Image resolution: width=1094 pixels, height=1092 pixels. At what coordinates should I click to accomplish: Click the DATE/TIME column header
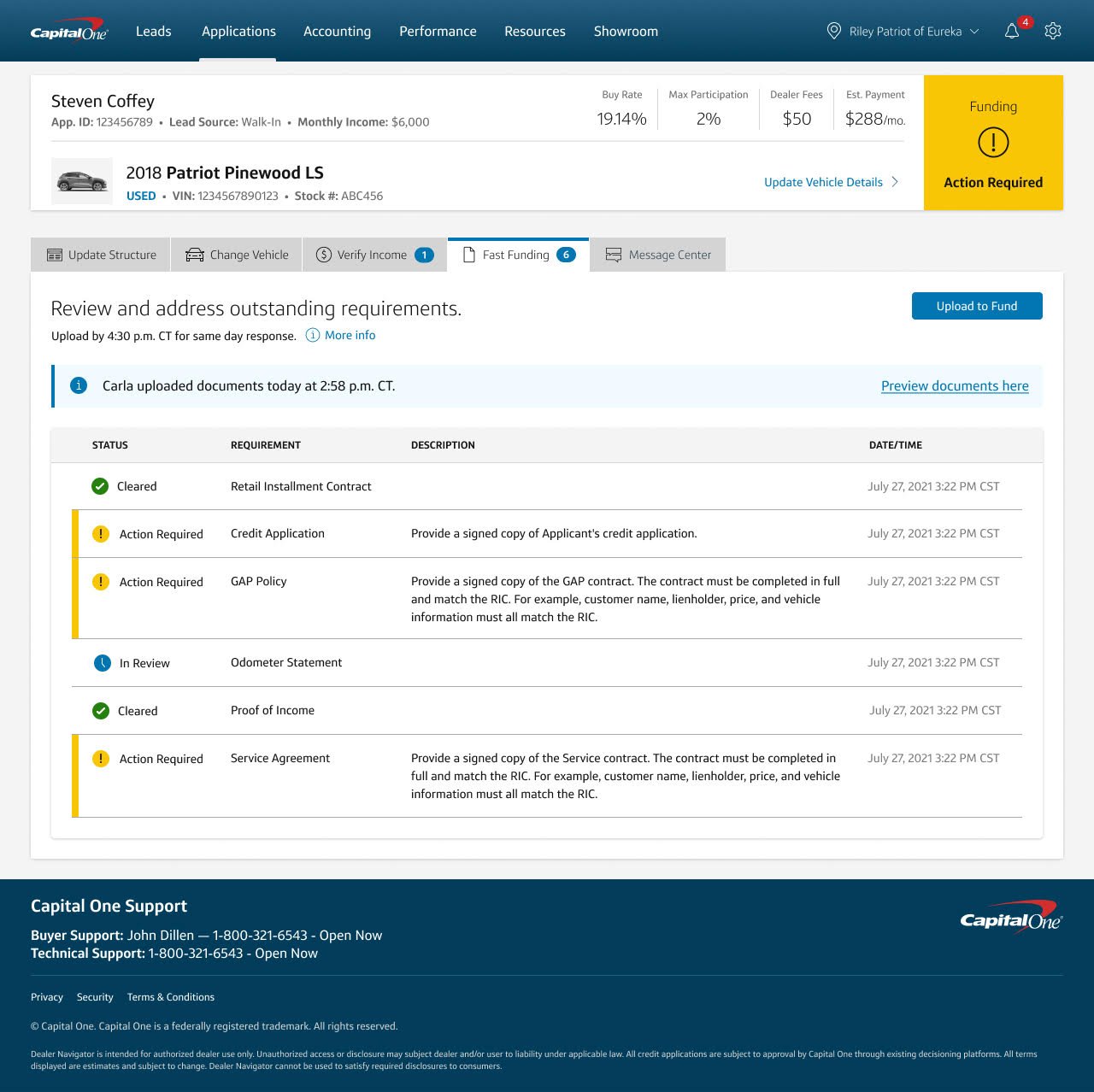point(896,445)
